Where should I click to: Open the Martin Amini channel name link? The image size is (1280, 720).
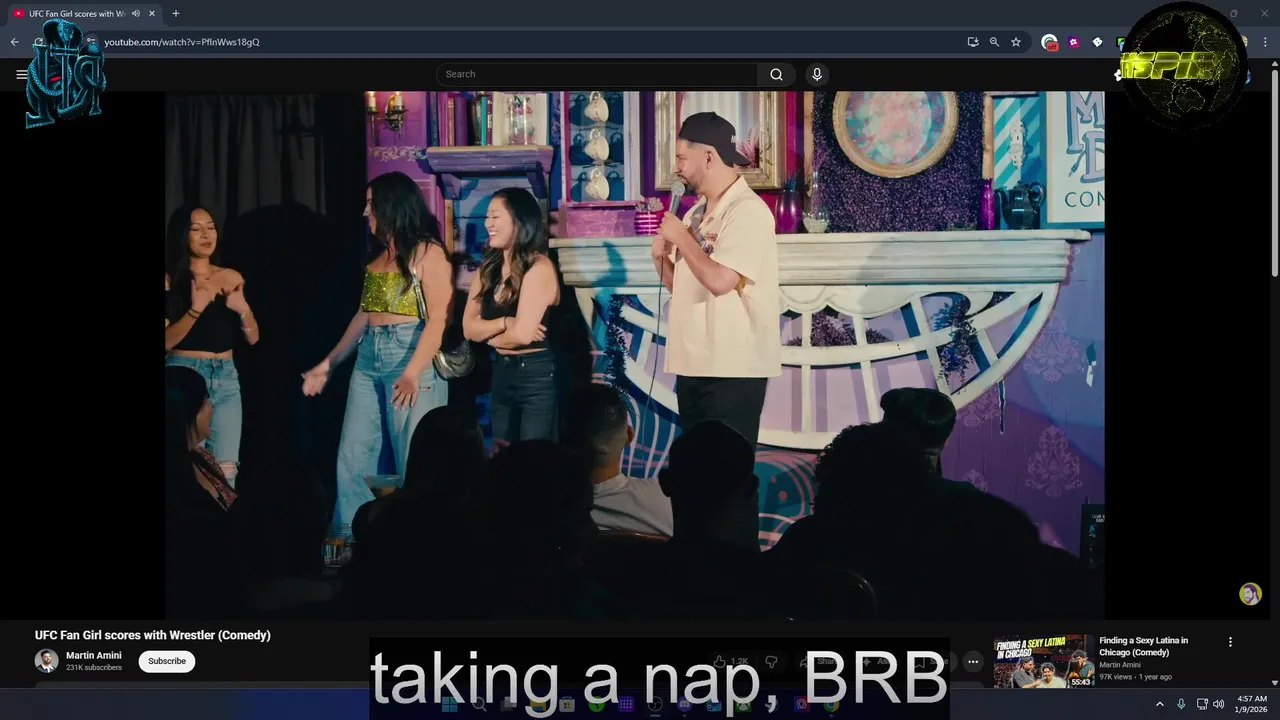pos(94,656)
